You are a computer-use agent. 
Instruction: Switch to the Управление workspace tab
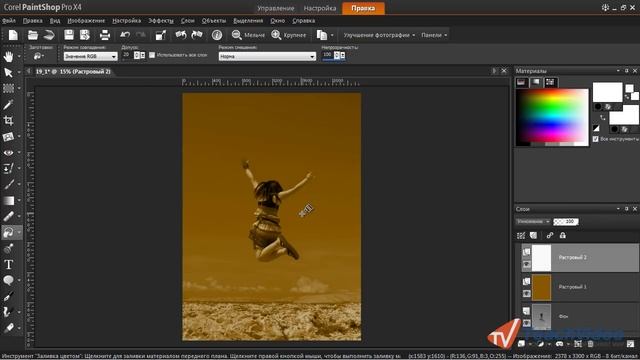276,8
